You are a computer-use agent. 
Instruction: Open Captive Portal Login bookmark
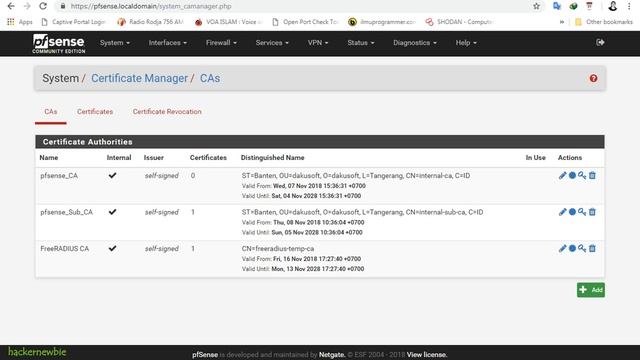pos(74,22)
